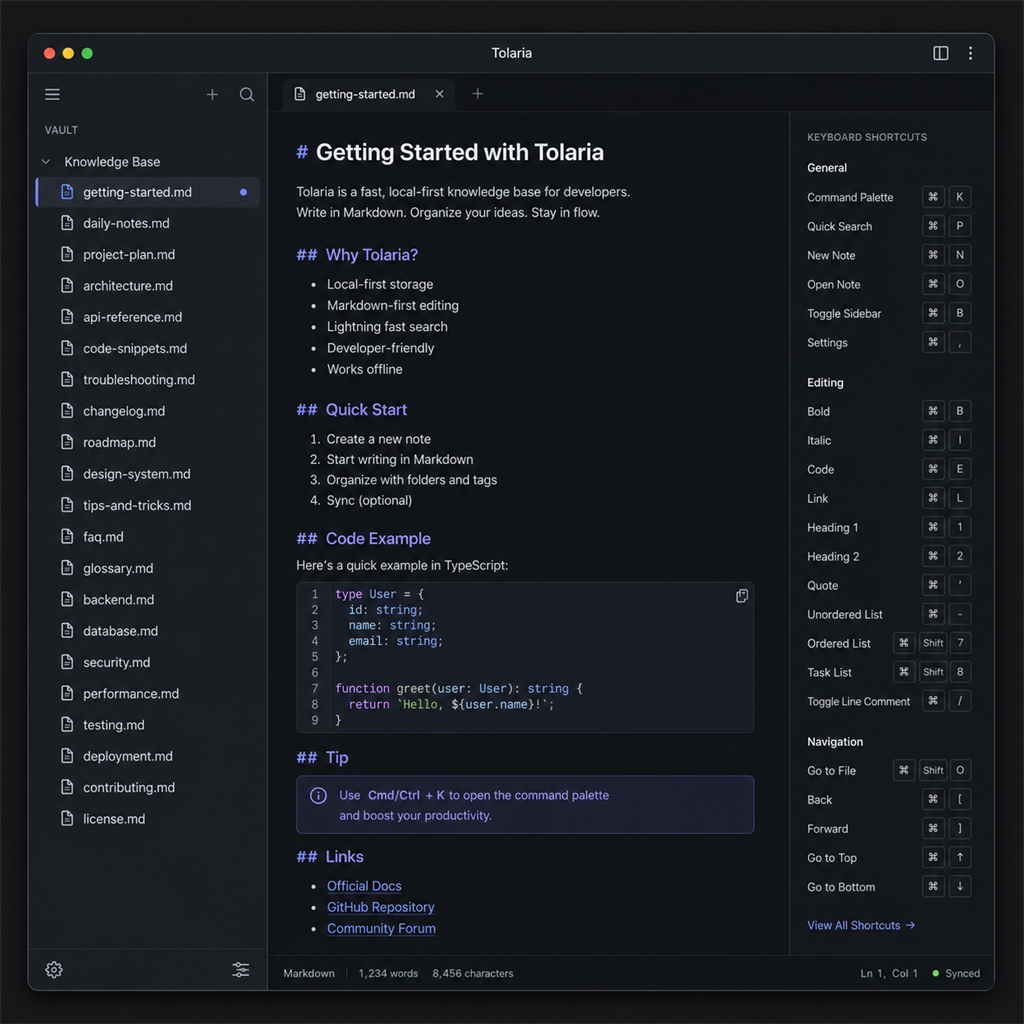Click the 1,234 words count
Viewport: 1024px width, 1024px height.
(388, 973)
